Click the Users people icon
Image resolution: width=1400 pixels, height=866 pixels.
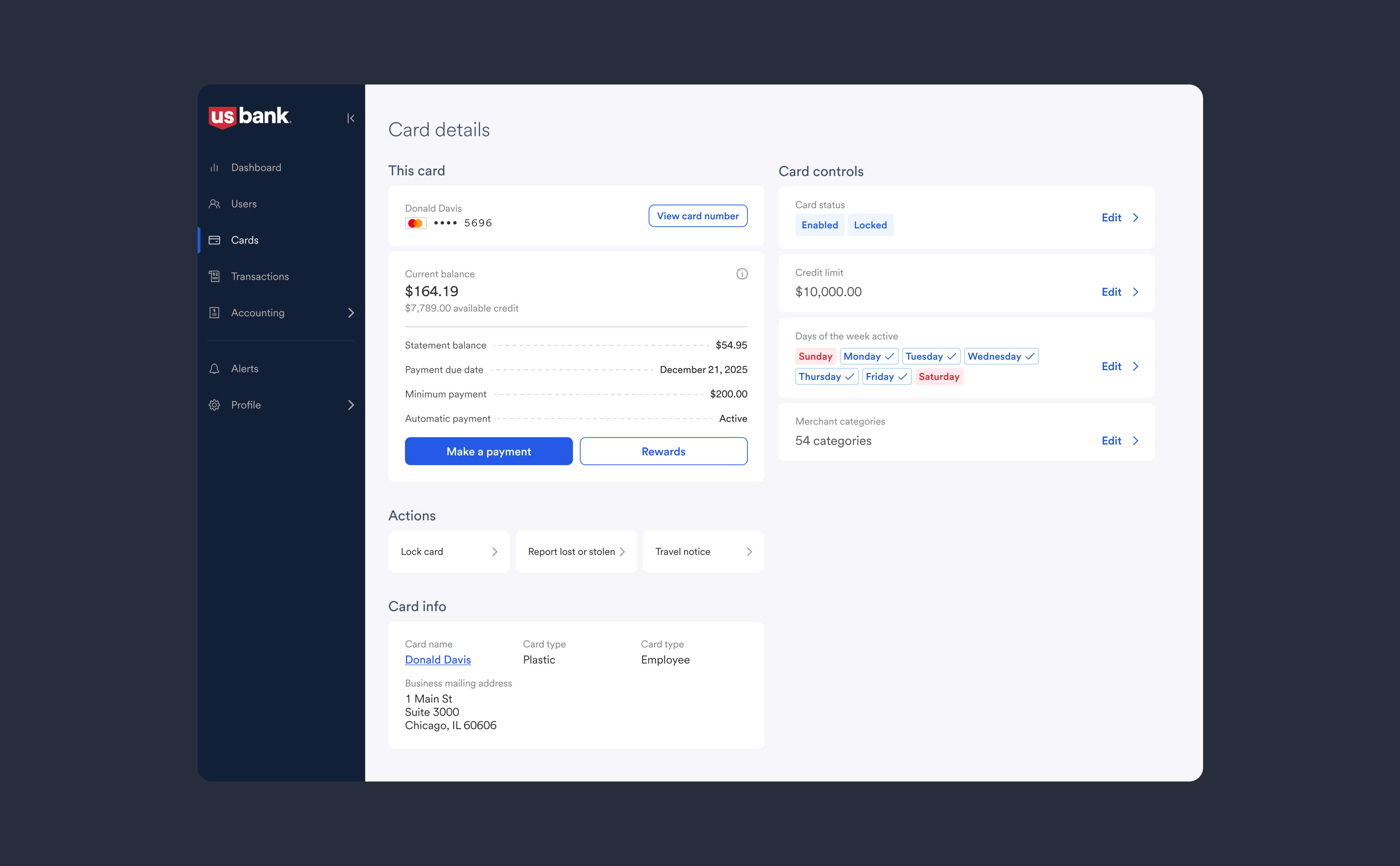[214, 204]
